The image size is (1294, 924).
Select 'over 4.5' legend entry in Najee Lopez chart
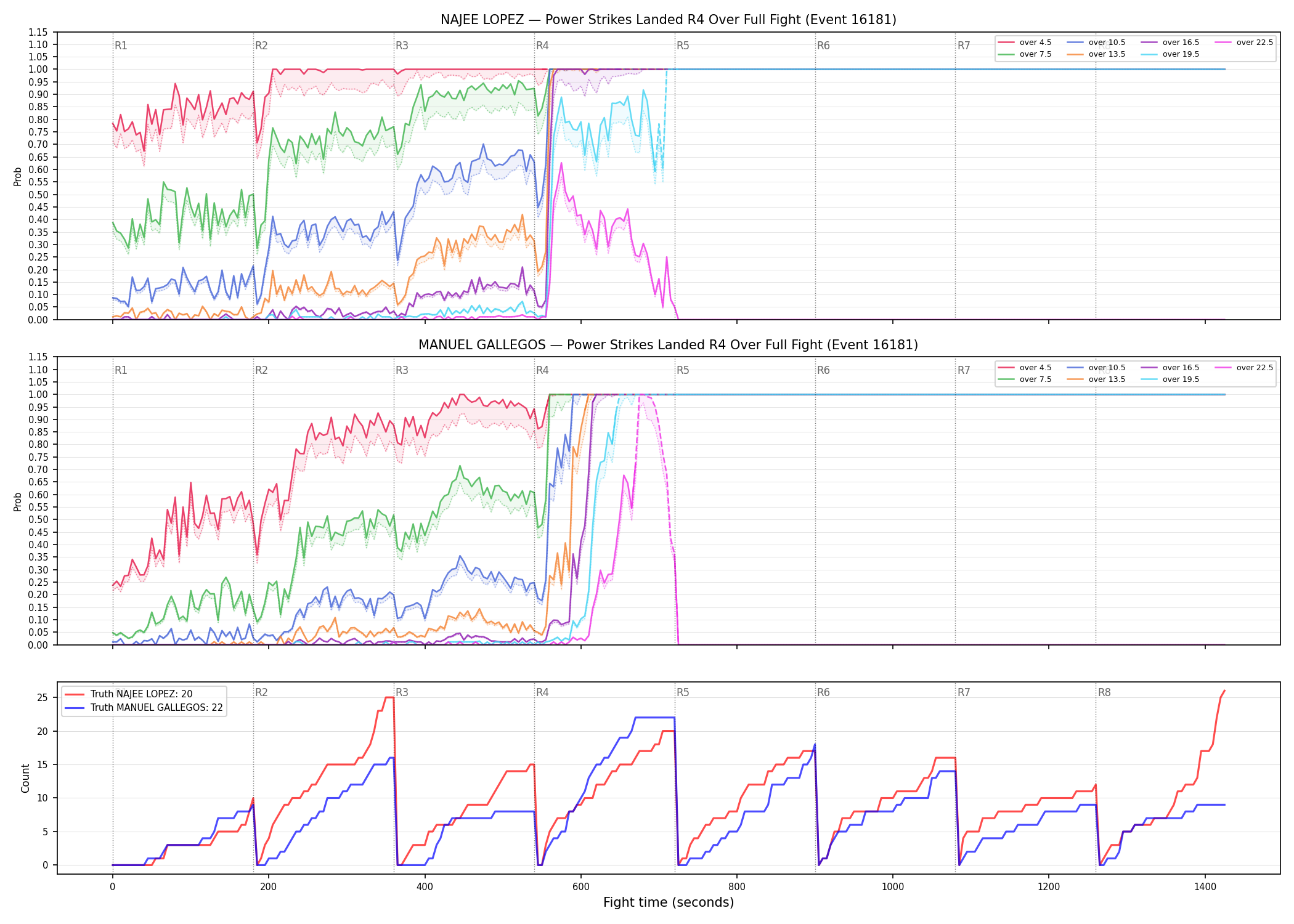click(x=1025, y=43)
